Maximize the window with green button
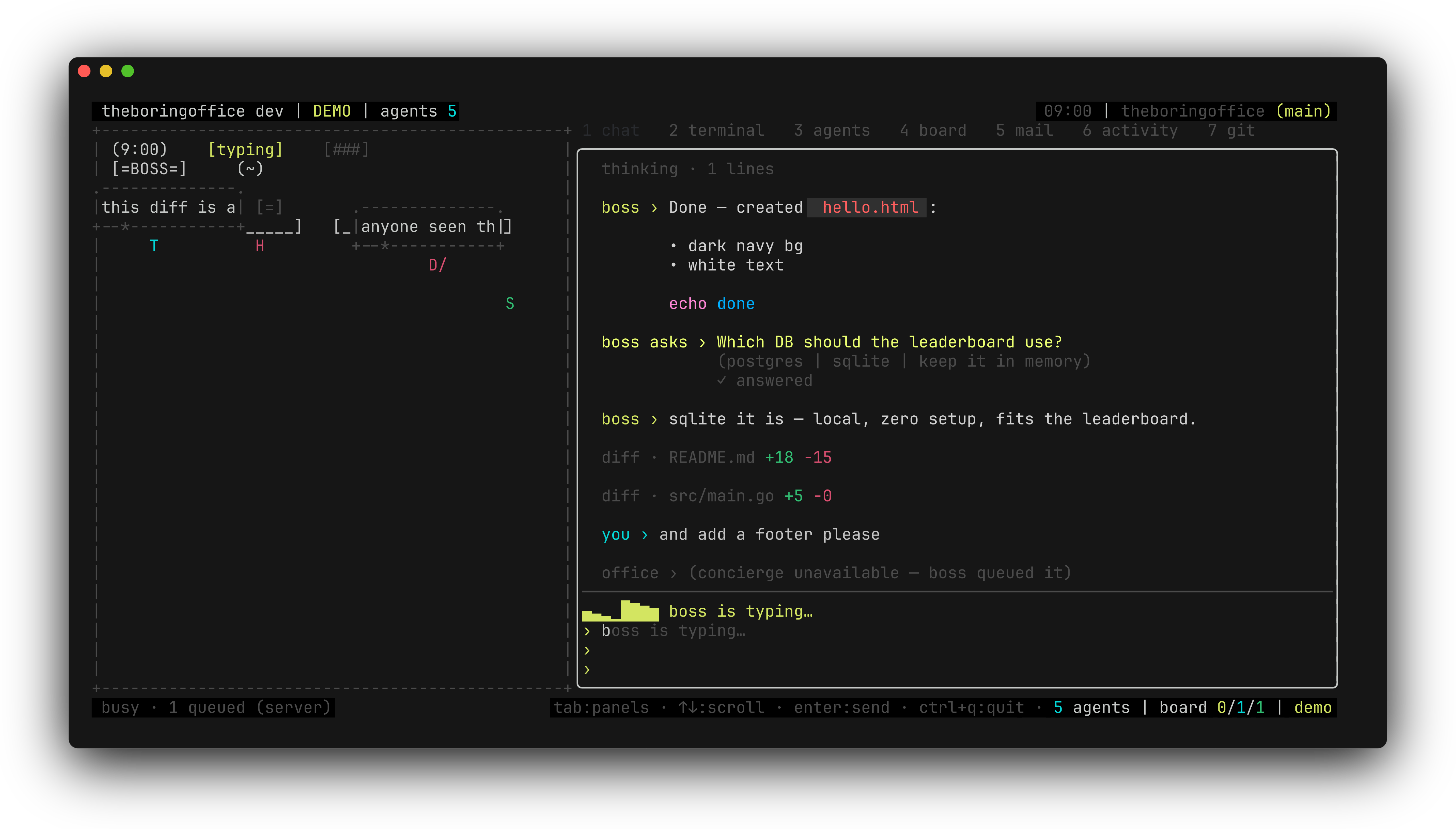This screenshot has width=1456, height=829. [128, 71]
